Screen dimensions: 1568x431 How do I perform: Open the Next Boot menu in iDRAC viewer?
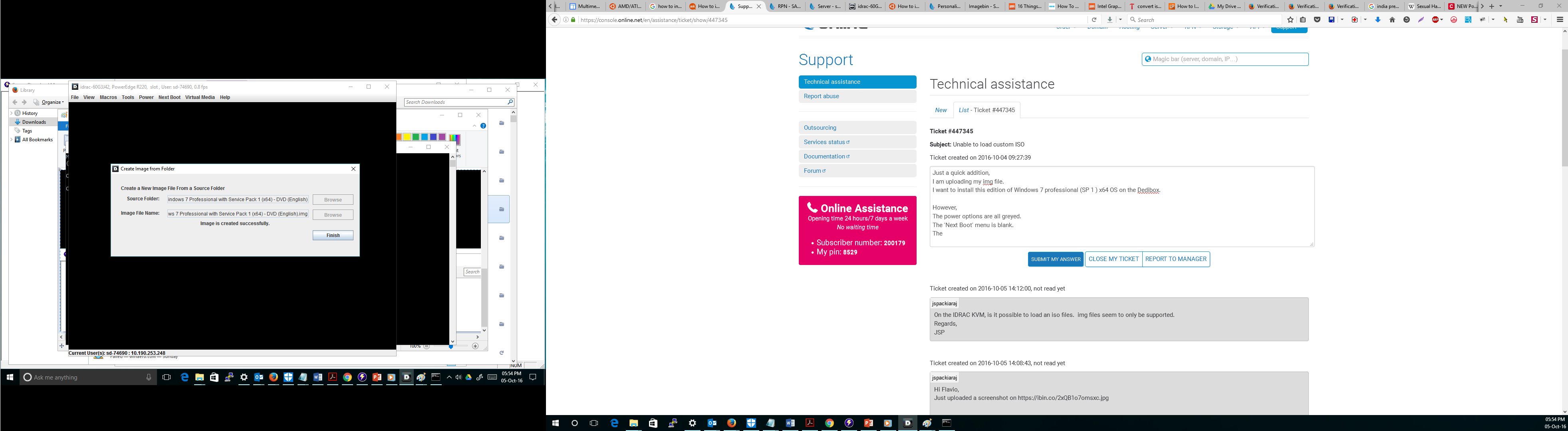click(169, 97)
